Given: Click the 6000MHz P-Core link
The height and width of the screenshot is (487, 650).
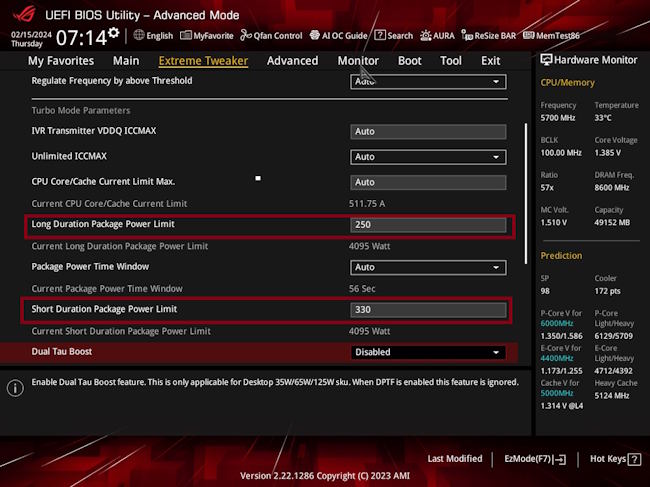Looking at the screenshot, I should click(x=557, y=323).
